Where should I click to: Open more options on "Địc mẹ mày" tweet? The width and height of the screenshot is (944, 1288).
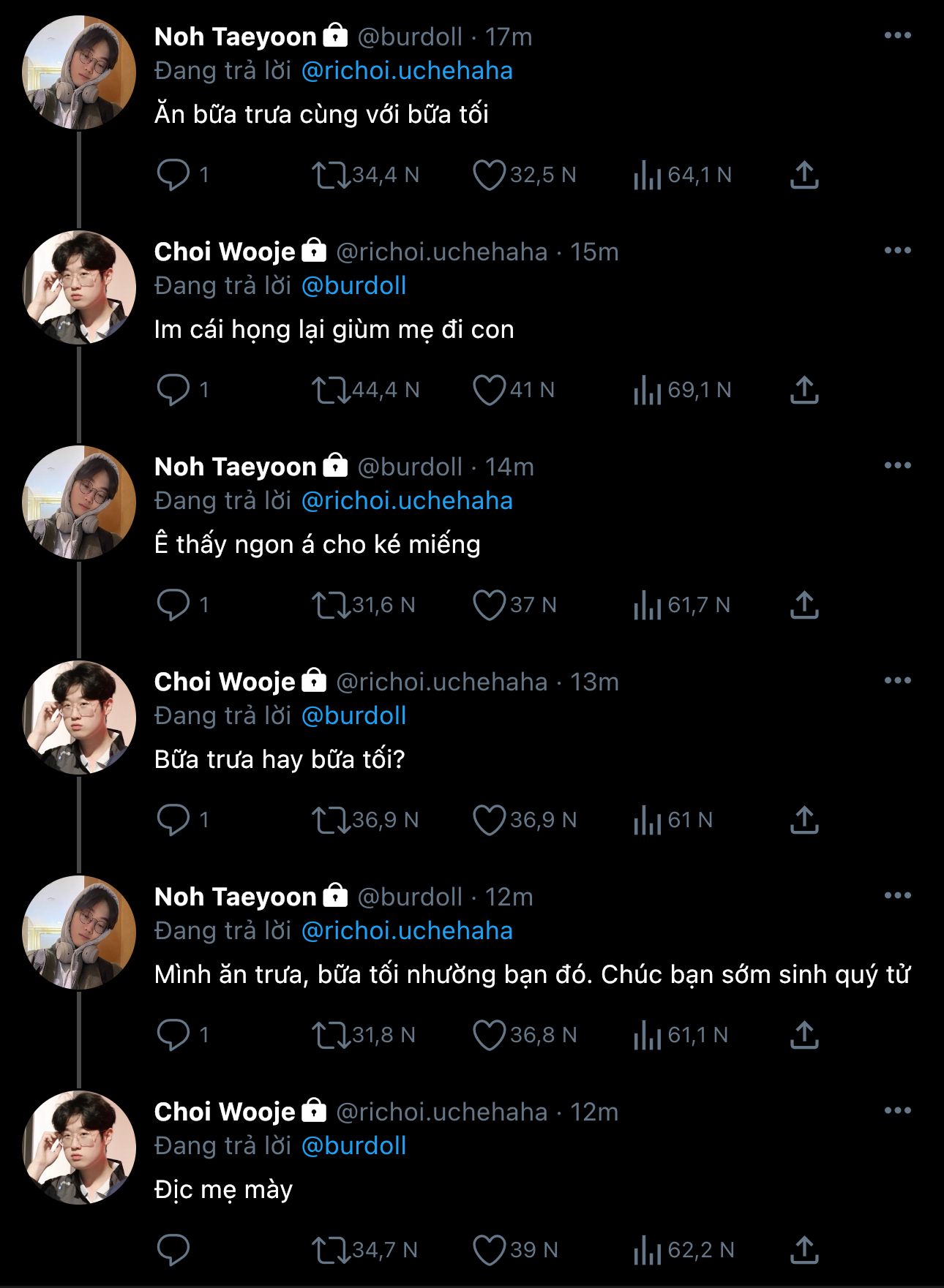coord(897,1111)
